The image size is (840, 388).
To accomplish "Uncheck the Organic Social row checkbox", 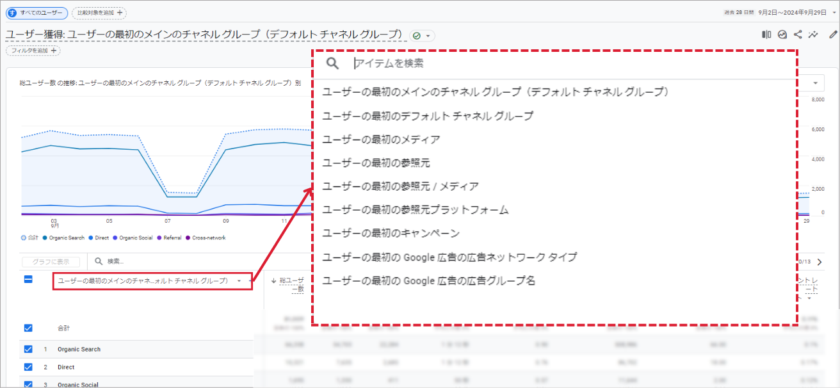I will tap(28, 384).
